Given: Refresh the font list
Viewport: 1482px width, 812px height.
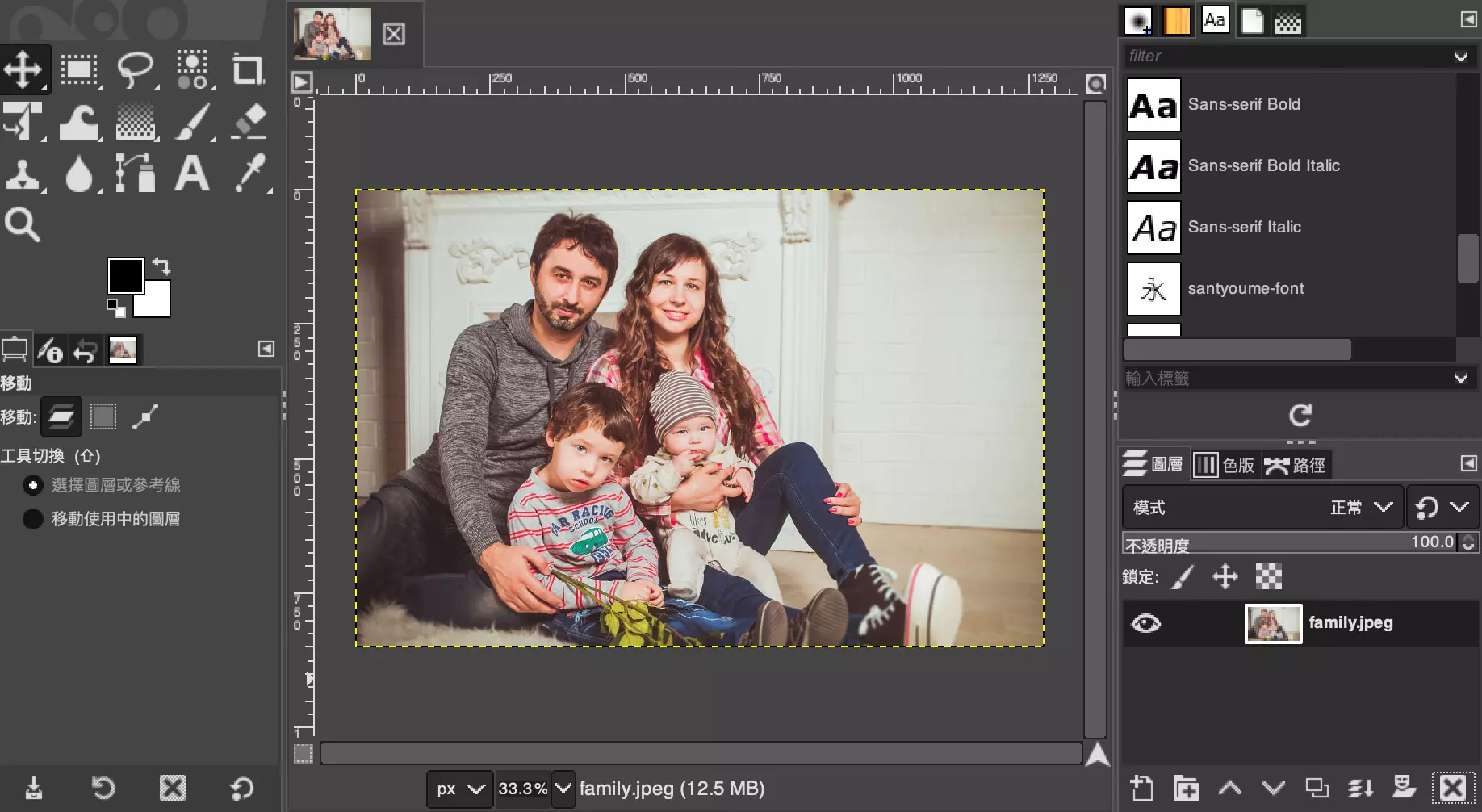Looking at the screenshot, I should pos(1300,415).
